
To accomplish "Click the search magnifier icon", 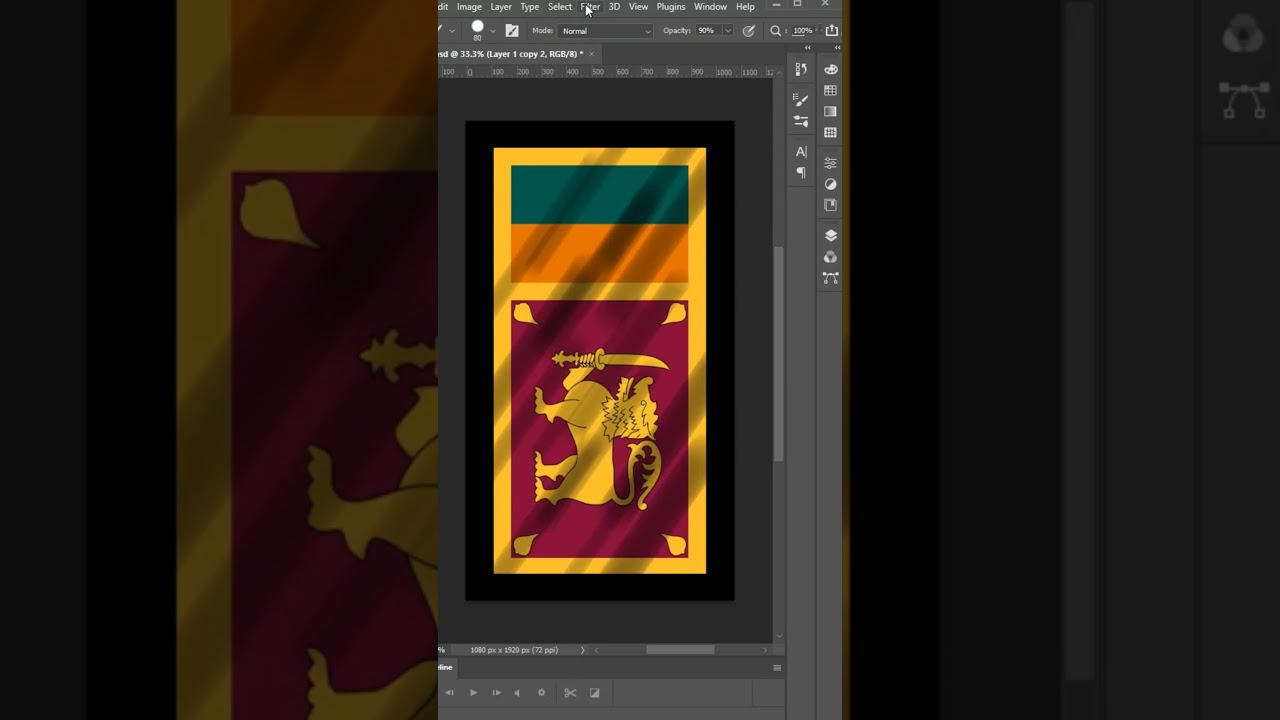I will click(x=775, y=31).
